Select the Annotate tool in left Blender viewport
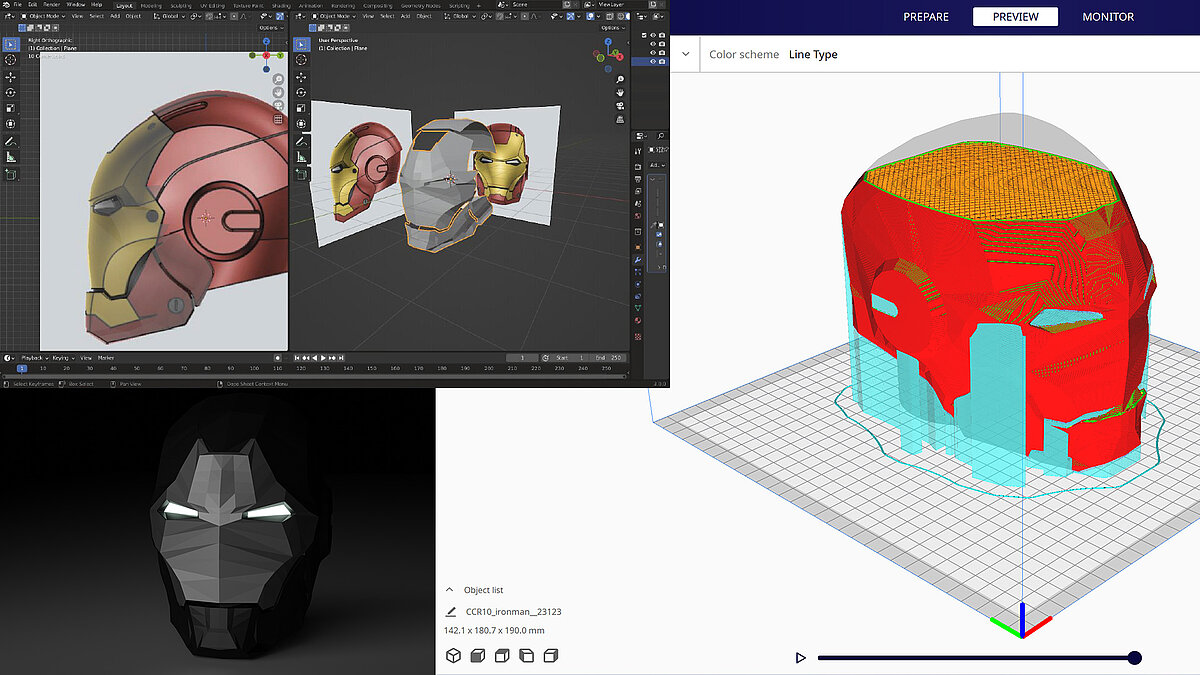This screenshot has height=675, width=1200. pos(10,142)
